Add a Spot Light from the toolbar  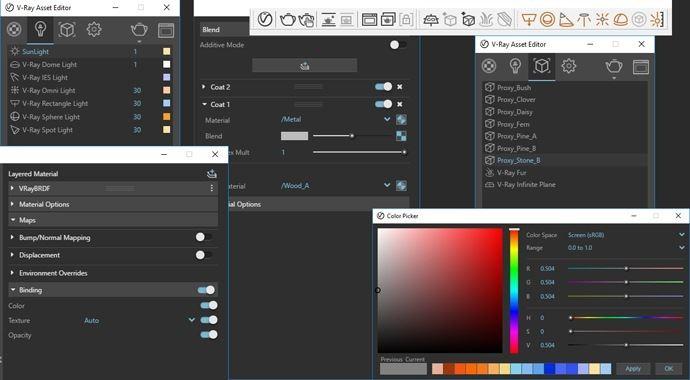click(x=566, y=19)
